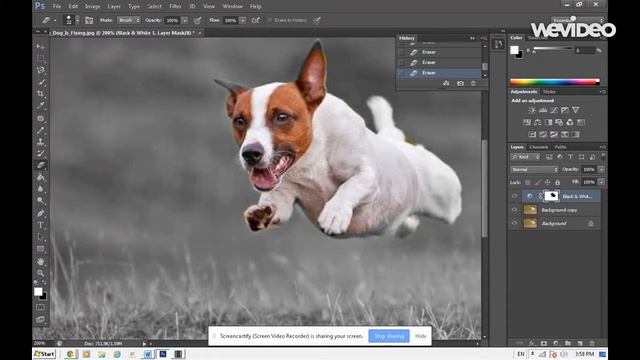Toggle lock transparent pixels
Screen dimensions: 640x360
[x=528, y=182]
